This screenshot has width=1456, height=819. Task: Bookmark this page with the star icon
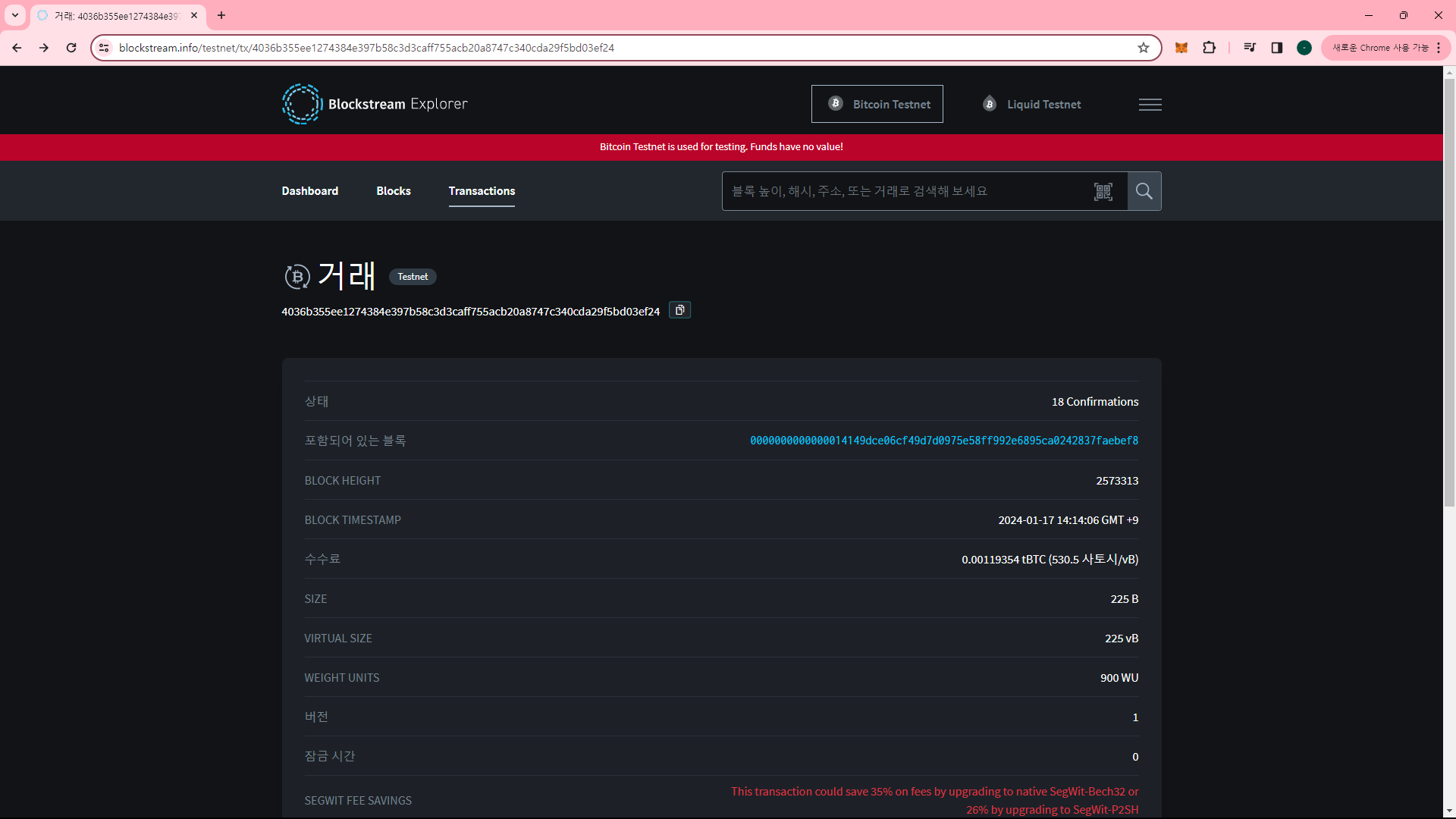[x=1144, y=48]
